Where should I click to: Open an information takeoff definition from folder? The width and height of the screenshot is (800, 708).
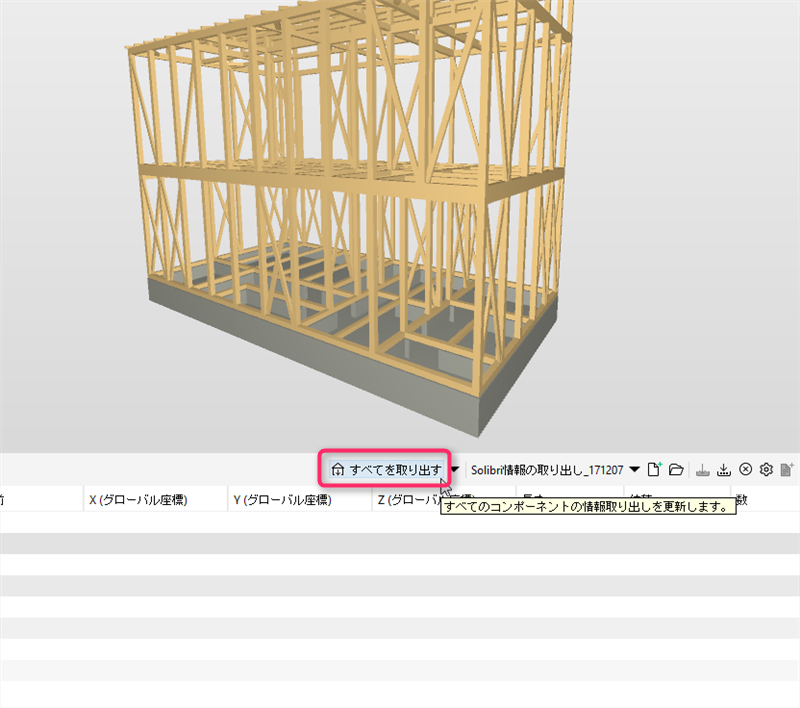point(676,469)
